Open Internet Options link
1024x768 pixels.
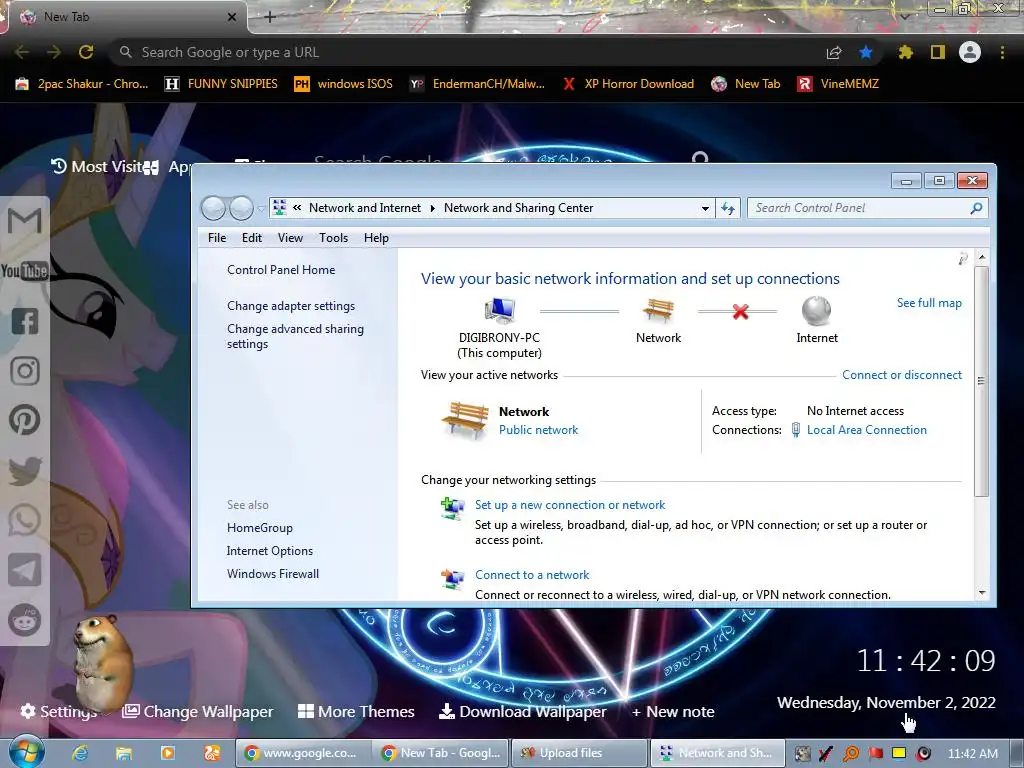pos(270,551)
